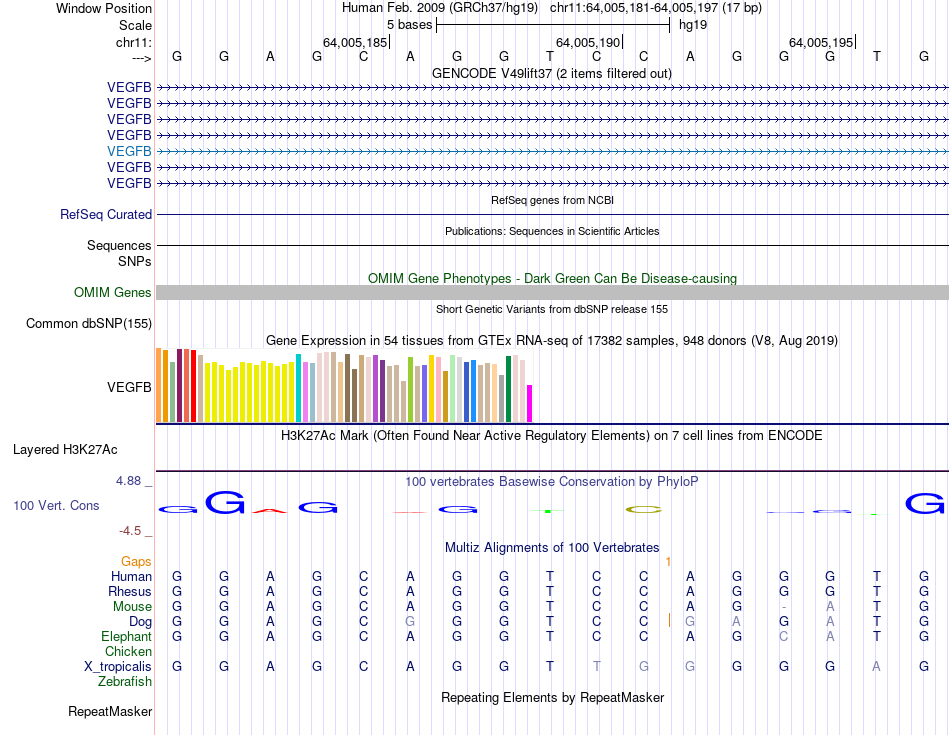Click the red A letter in PhyloP track
Viewport: 950px width, 735px height.
tap(270, 511)
